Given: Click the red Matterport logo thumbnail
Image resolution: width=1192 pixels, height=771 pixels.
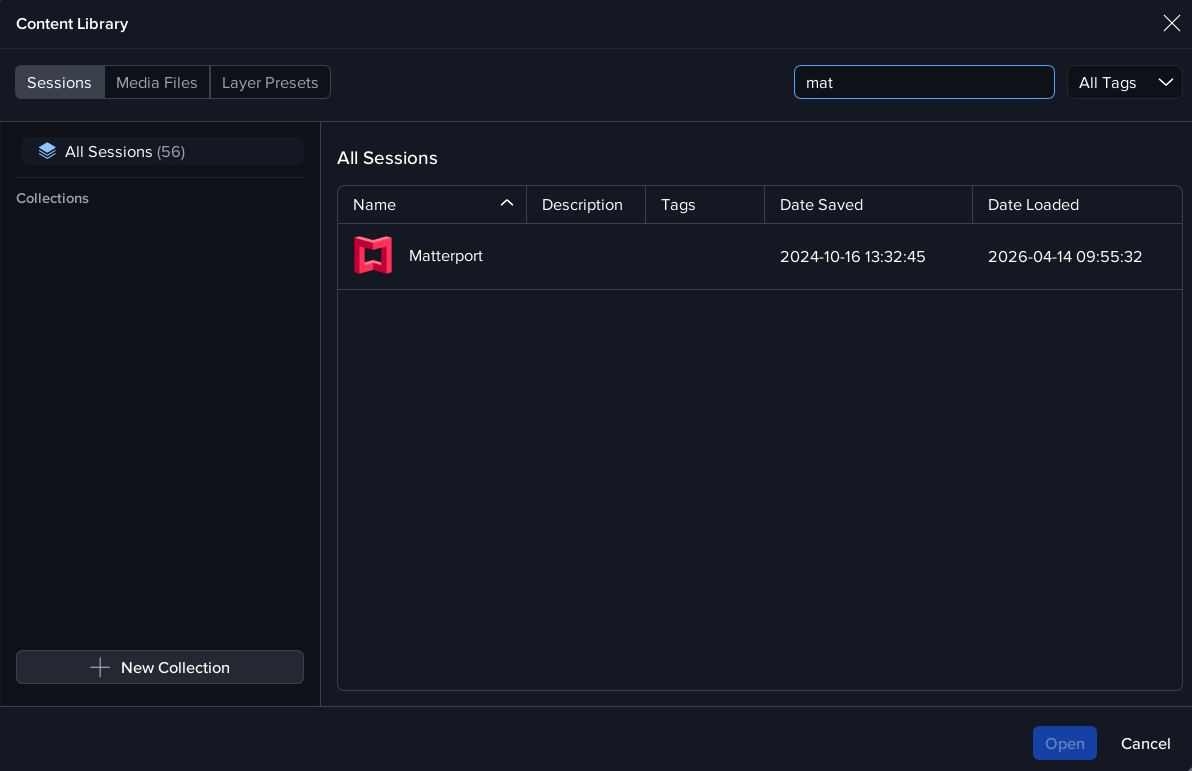Looking at the screenshot, I should coord(373,256).
